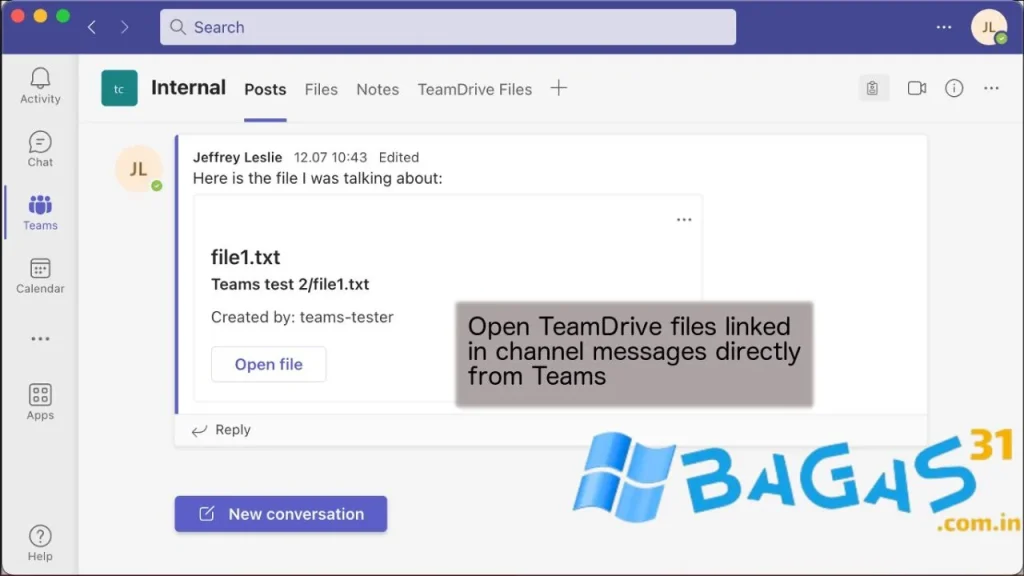Select Teams in the sidebar
This screenshot has width=1024, height=576.
coord(40,212)
